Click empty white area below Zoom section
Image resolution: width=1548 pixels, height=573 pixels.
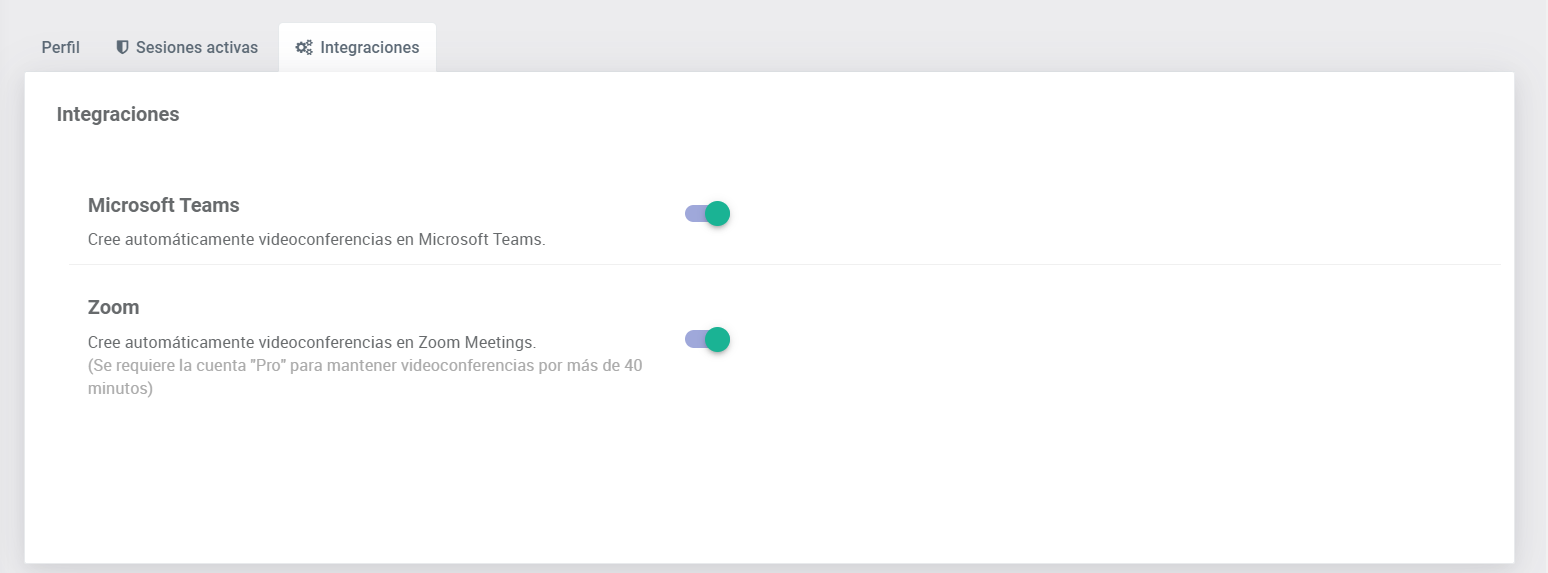pos(770,480)
